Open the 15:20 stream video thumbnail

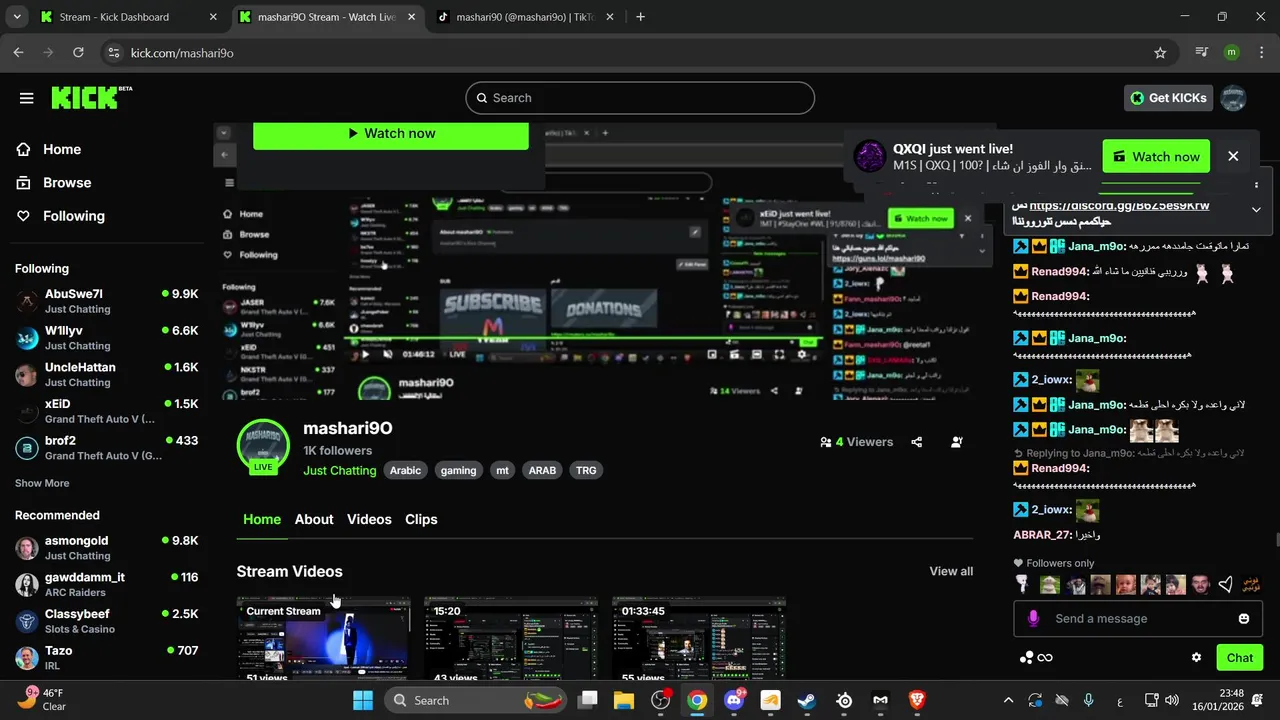(511, 640)
